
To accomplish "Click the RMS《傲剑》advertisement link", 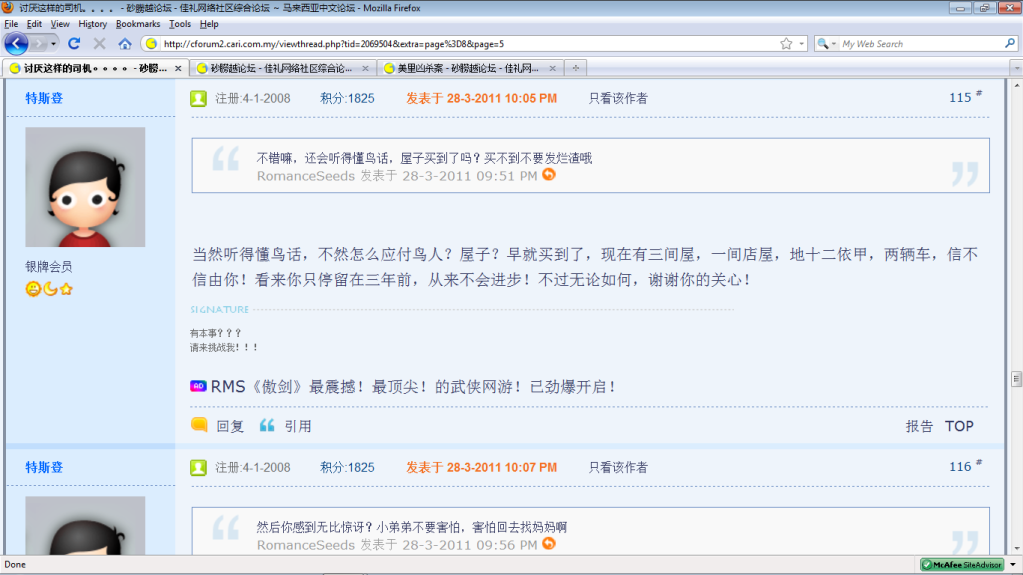I will (413, 386).
